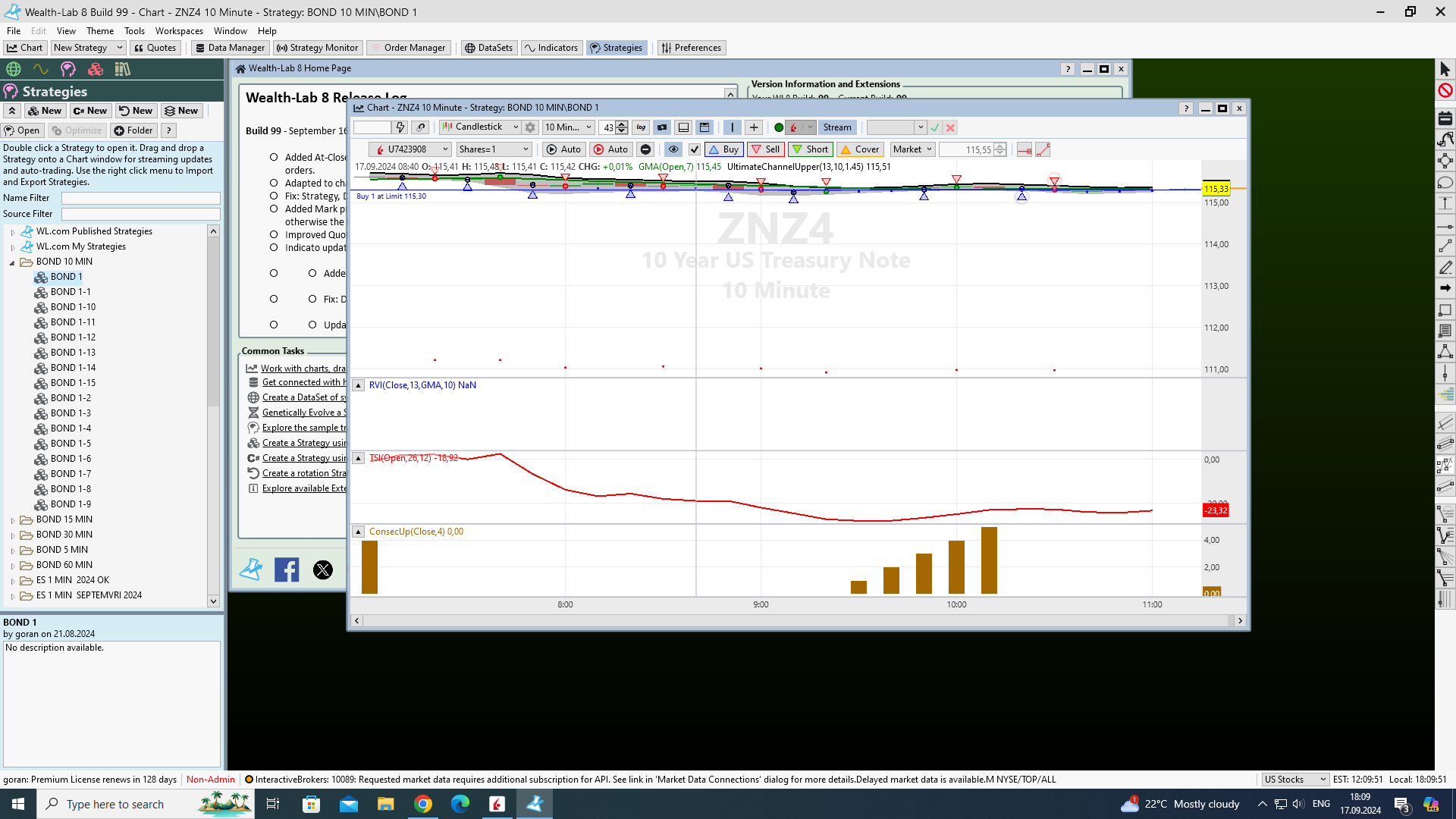Image resolution: width=1456 pixels, height=819 pixels.
Task: Click the Name Filter input field
Action: point(140,198)
